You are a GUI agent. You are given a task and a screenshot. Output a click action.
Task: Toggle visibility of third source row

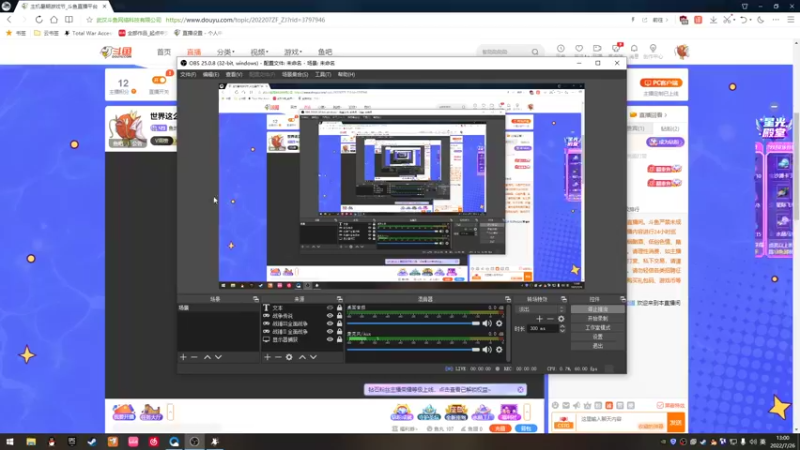point(330,323)
